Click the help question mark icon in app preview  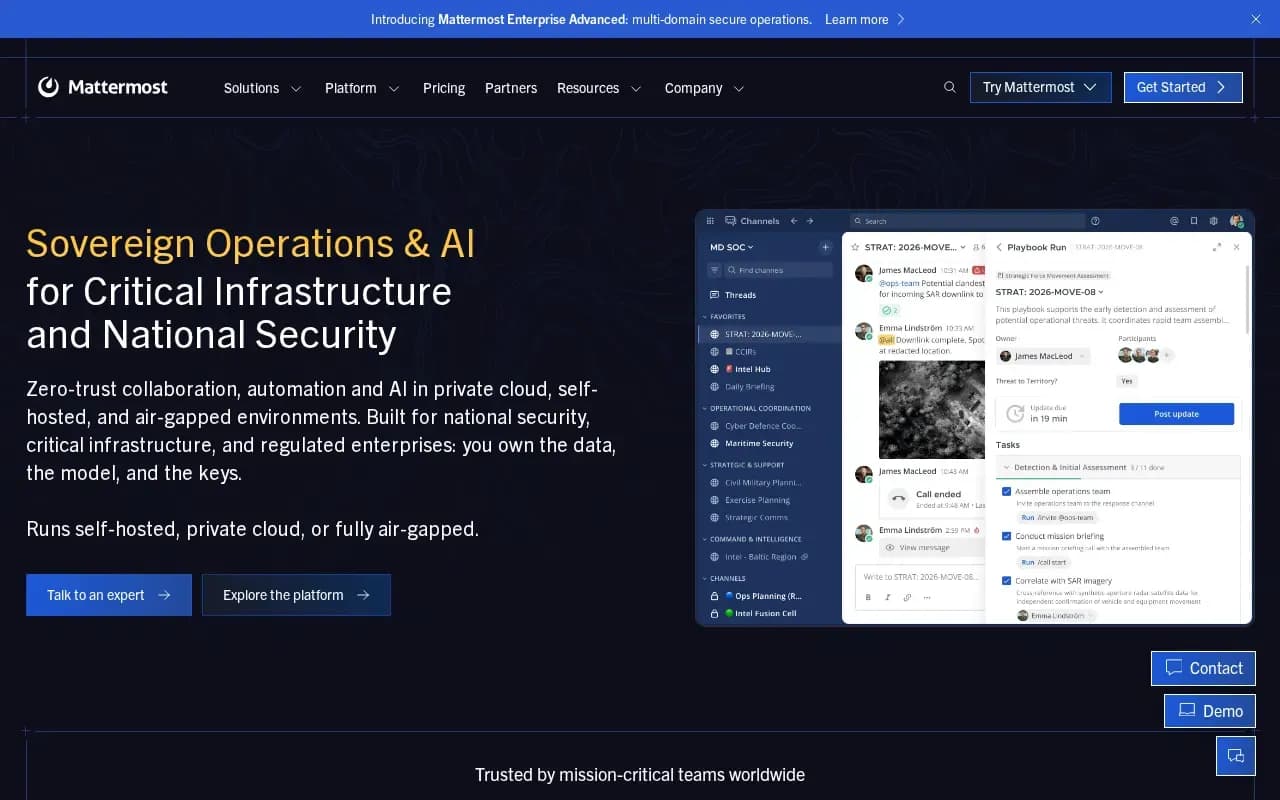point(1095,221)
